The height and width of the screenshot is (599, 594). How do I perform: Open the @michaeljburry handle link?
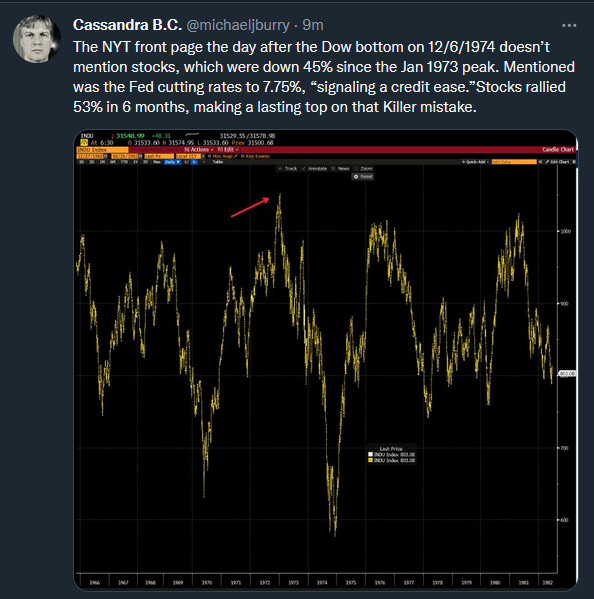click(238, 25)
